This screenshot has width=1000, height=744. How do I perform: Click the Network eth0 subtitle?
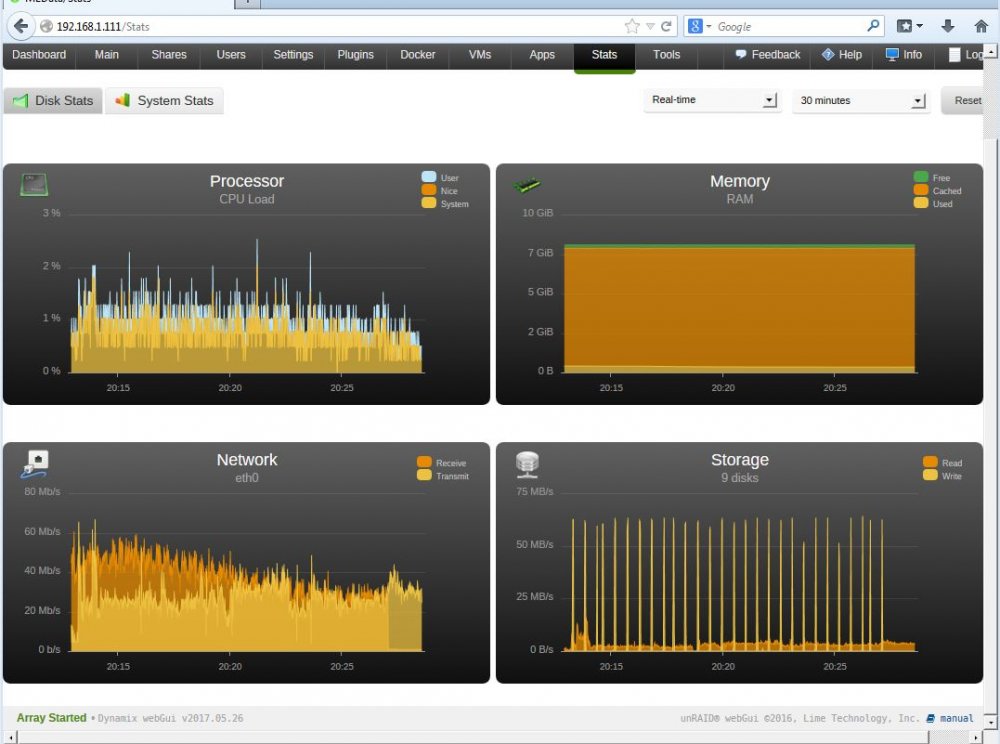click(x=247, y=478)
